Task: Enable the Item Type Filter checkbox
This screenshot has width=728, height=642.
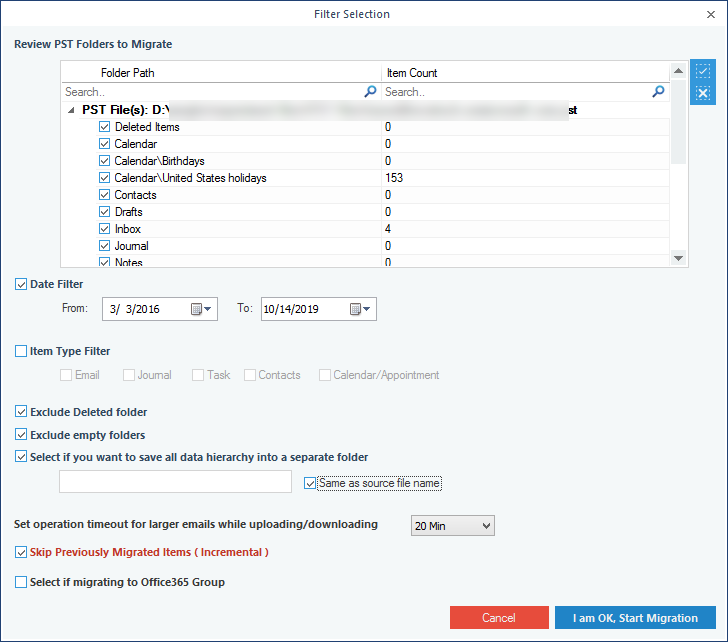Action: point(21,351)
